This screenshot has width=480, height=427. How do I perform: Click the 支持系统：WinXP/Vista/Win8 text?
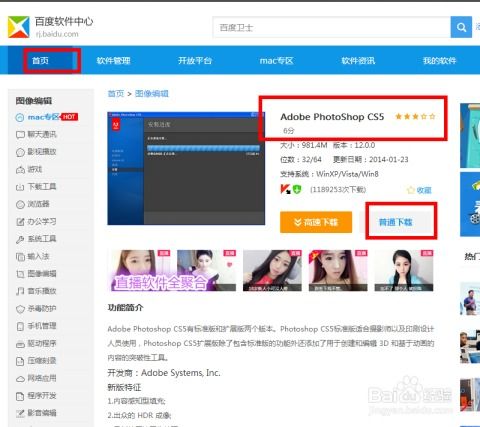pos(329,174)
